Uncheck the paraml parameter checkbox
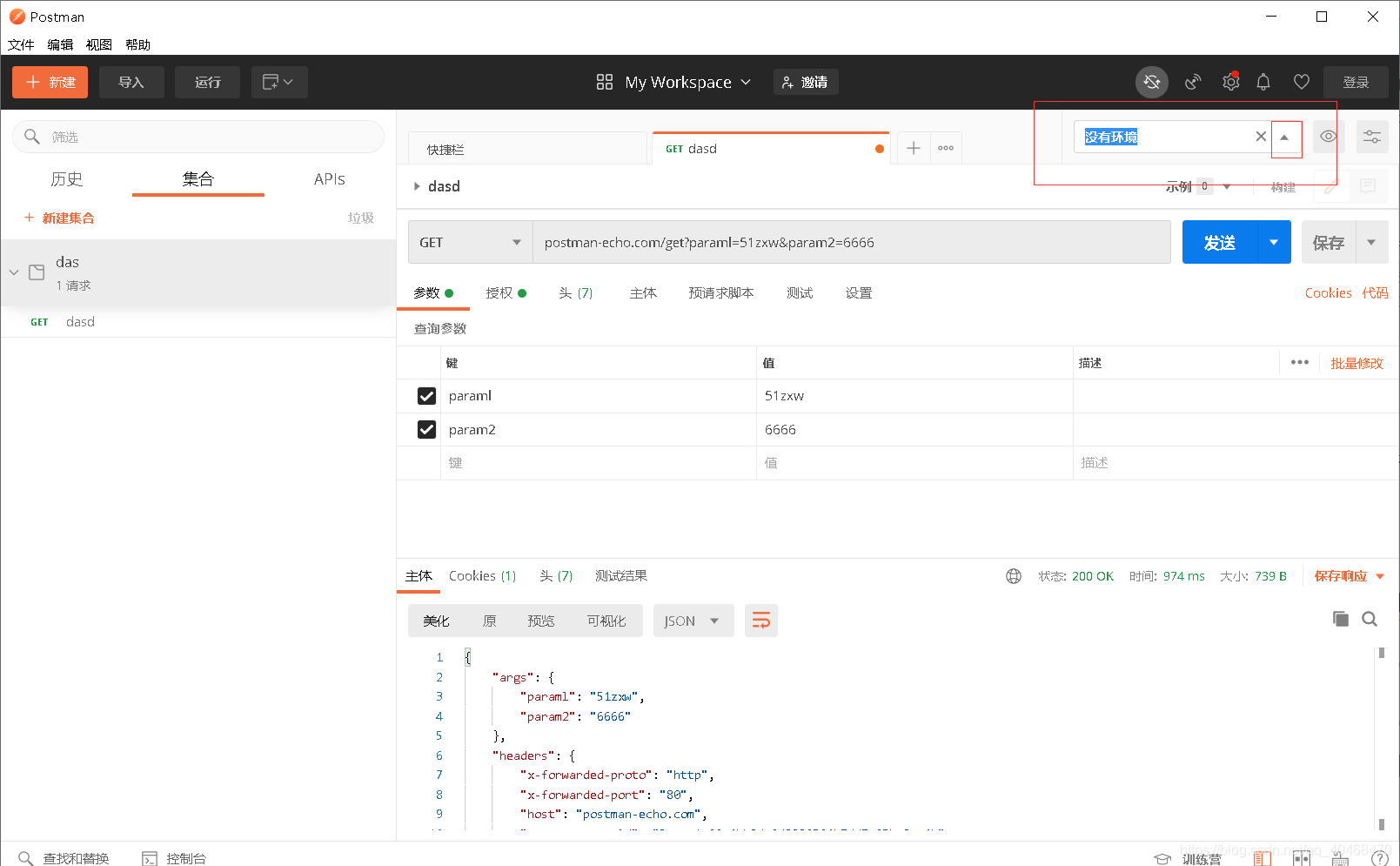The height and width of the screenshot is (866, 1400). [x=426, y=396]
